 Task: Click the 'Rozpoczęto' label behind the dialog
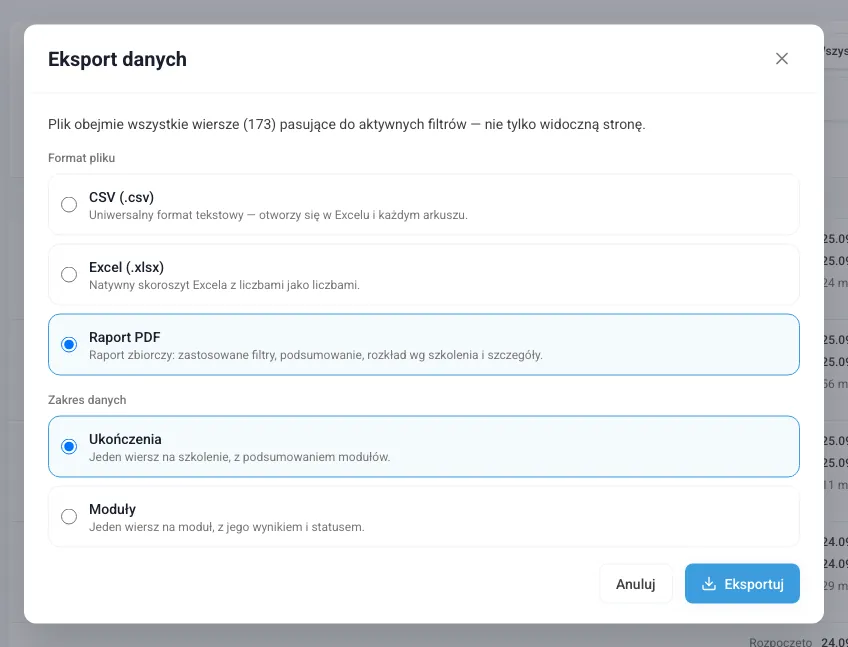pos(780,642)
